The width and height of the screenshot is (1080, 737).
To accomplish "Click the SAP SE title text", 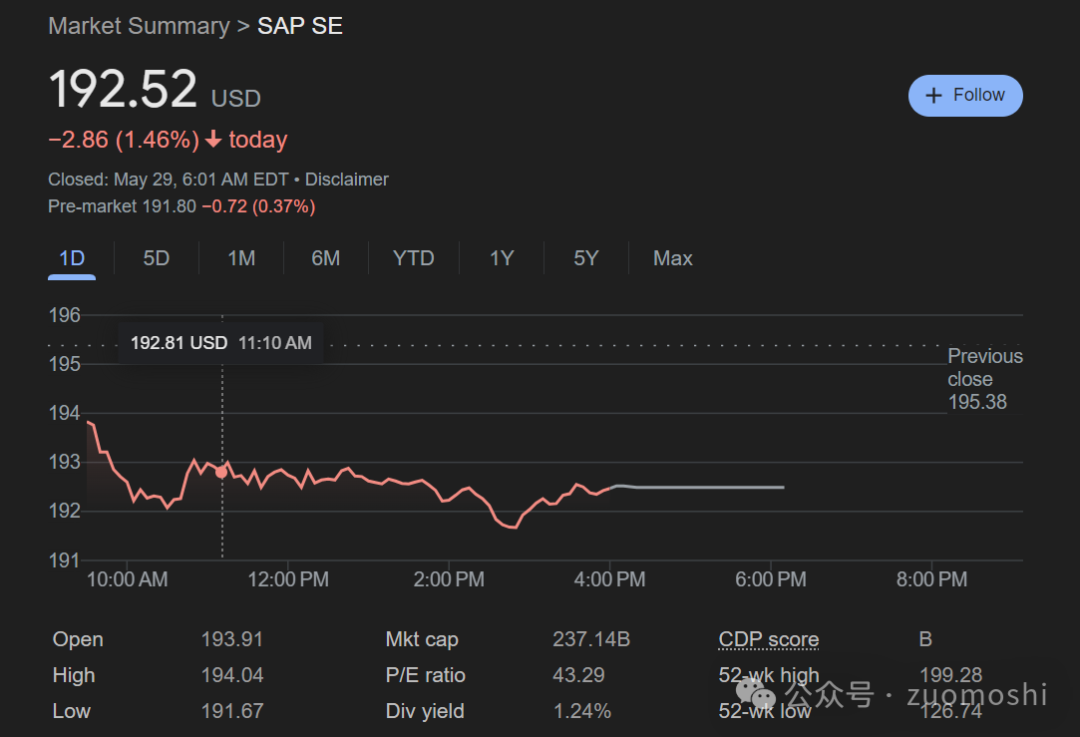I will (x=300, y=26).
